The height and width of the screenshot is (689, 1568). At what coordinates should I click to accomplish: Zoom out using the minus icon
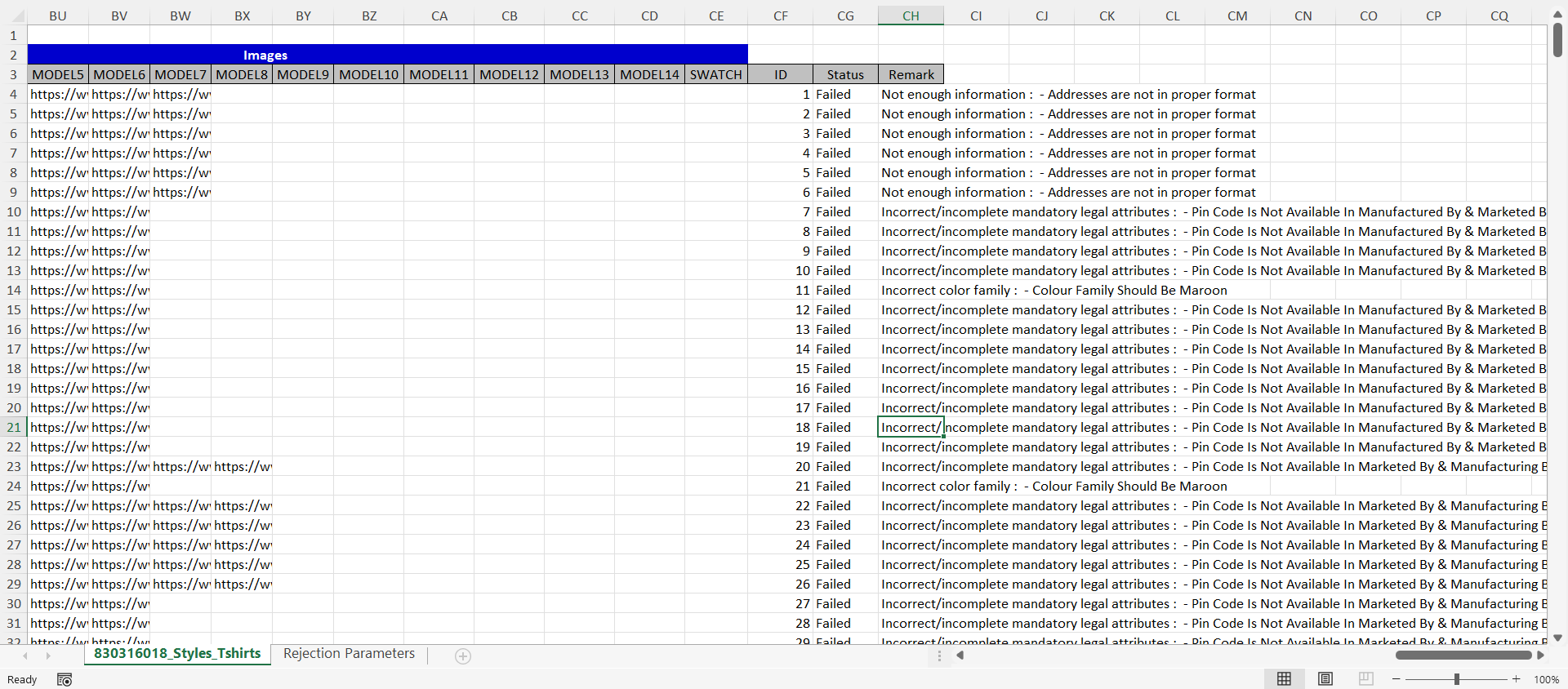1396,679
